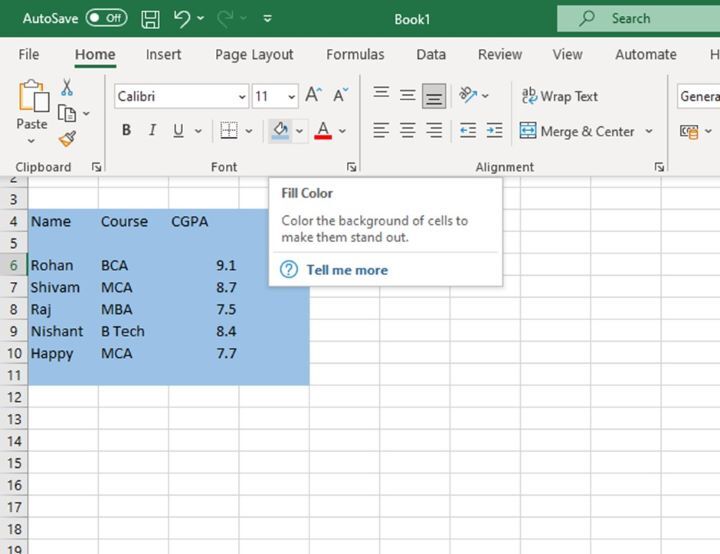Toggle the AutoSave switch
The height and width of the screenshot is (554, 720).
[106, 18]
